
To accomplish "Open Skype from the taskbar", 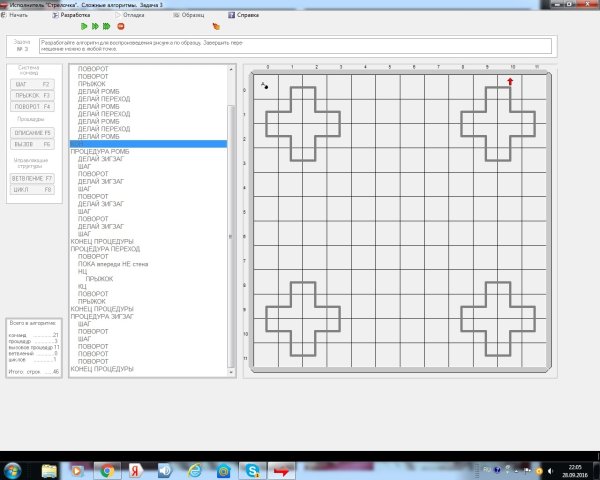I will click(254, 470).
